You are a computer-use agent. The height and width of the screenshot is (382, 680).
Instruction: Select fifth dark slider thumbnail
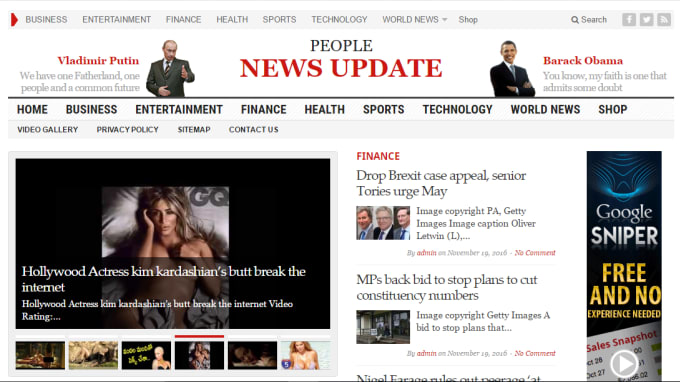[x=252, y=356]
